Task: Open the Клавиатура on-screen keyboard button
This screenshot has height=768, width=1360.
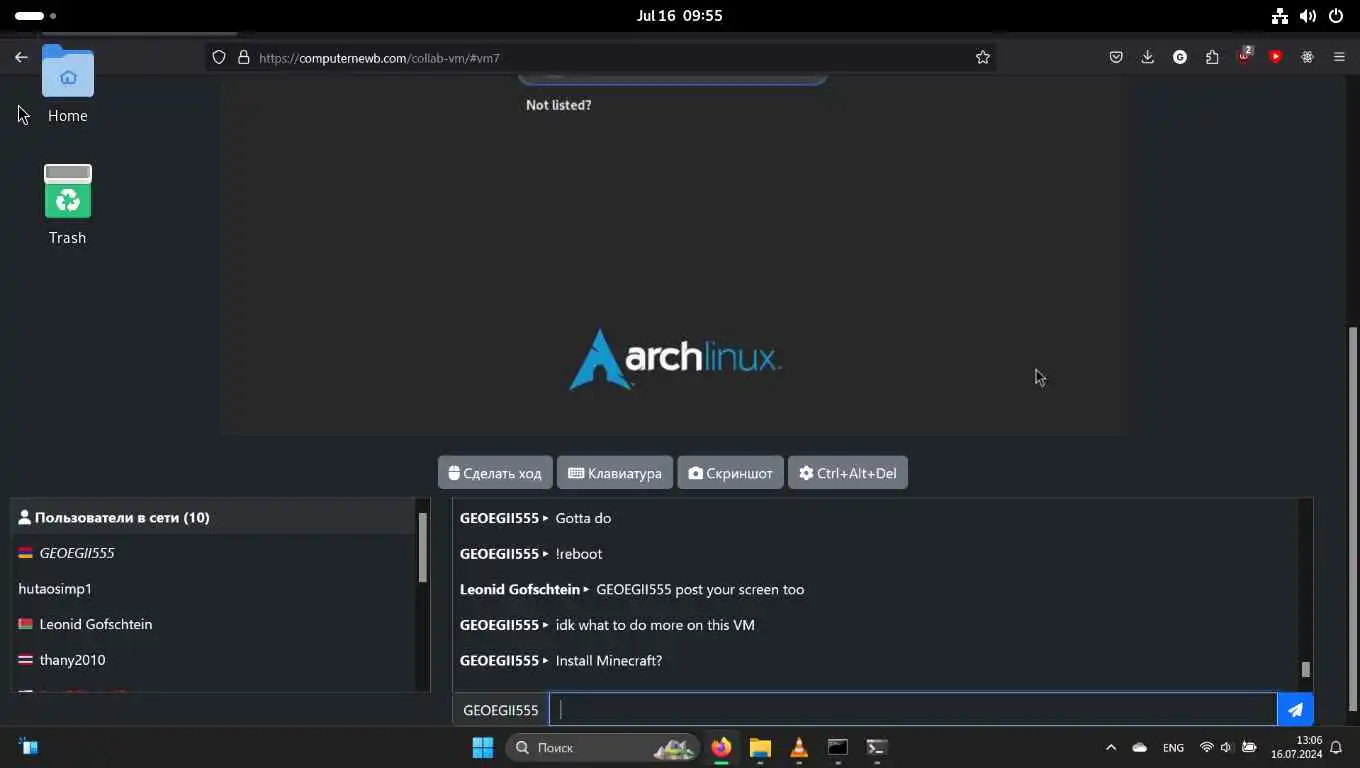Action: click(x=615, y=473)
